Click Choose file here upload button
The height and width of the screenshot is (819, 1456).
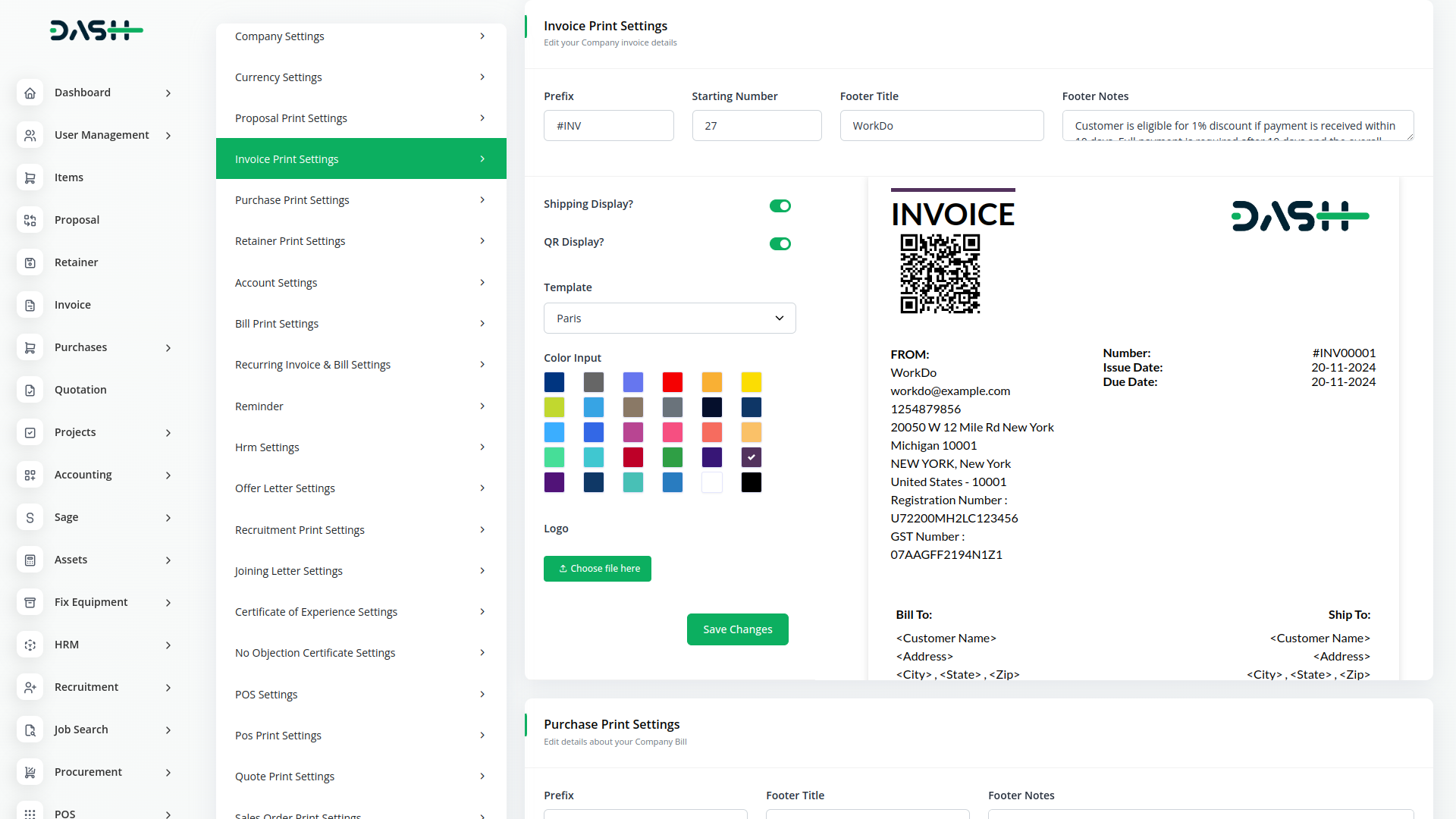point(598,569)
